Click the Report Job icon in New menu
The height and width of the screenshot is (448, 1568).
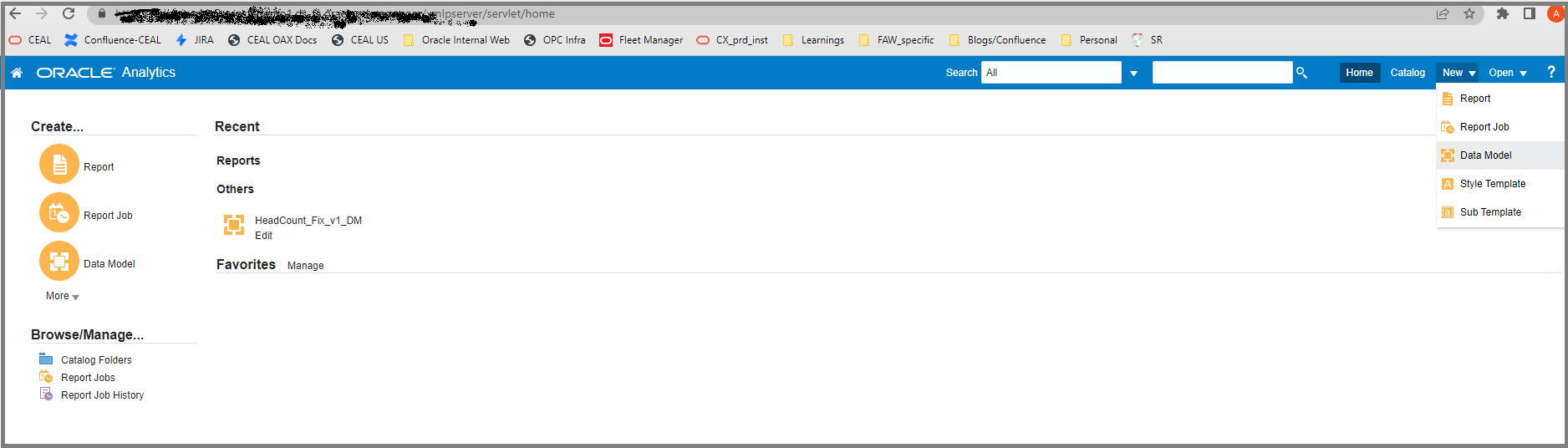(x=1448, y=127)
